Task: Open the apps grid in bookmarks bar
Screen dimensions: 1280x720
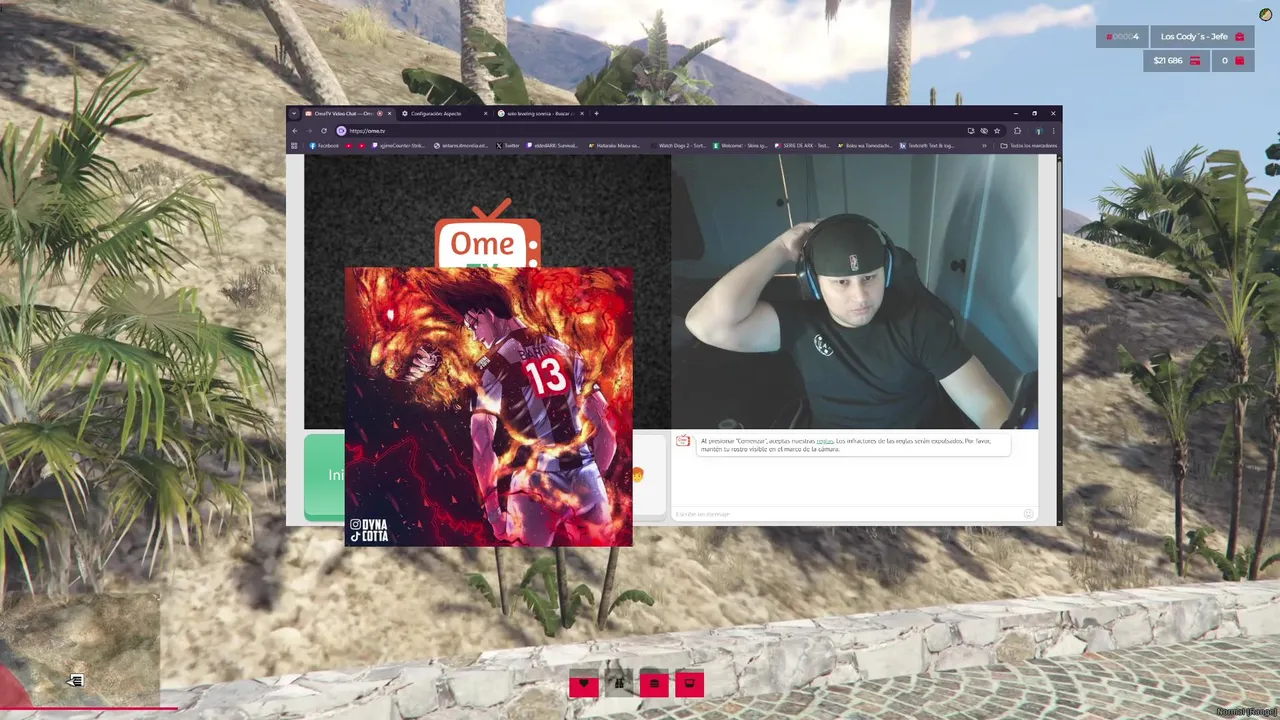Action: pos(294,146)
